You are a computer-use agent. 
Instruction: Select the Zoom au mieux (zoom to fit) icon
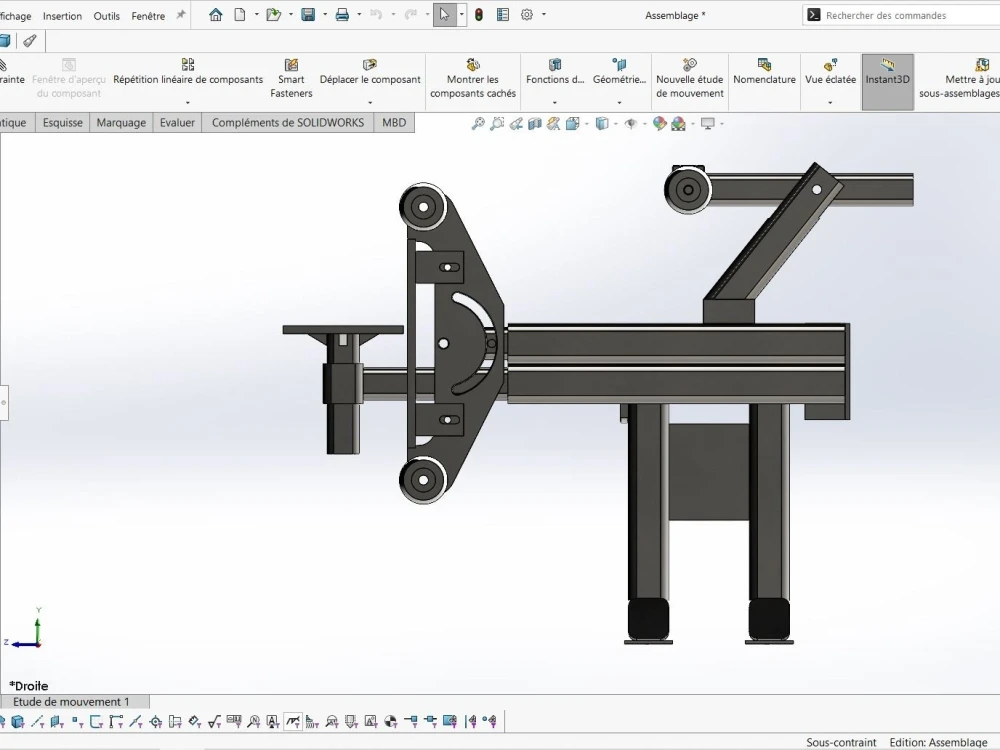[x=478, y=122]
